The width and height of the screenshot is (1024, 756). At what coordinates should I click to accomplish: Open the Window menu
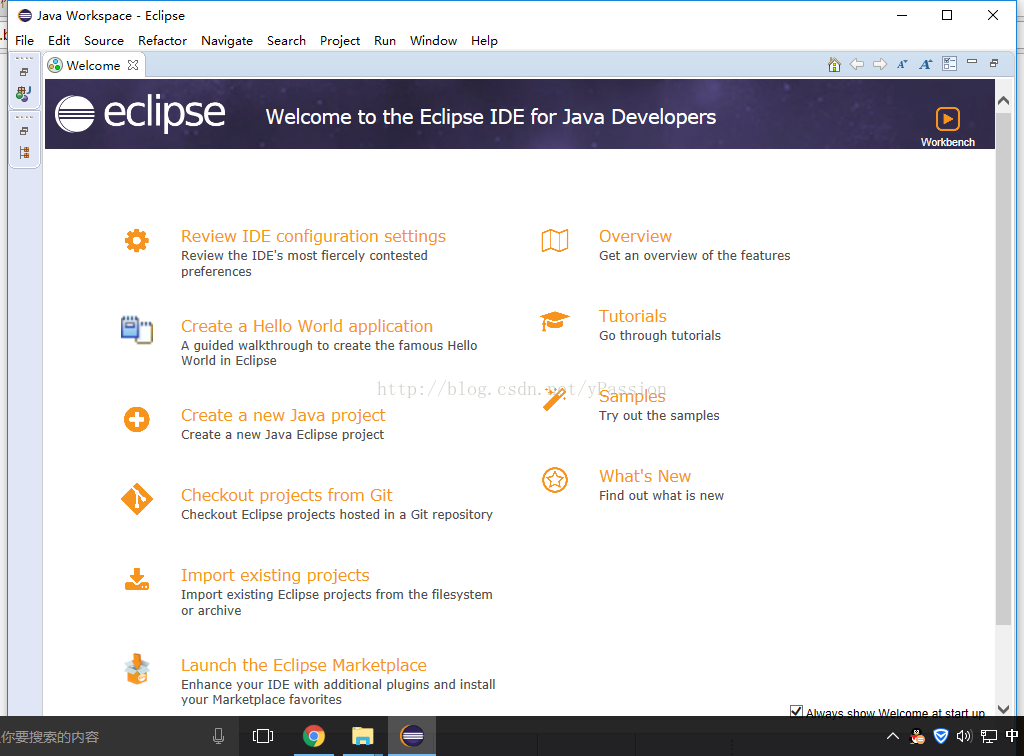pyautogui.click(x=433, y=40)
